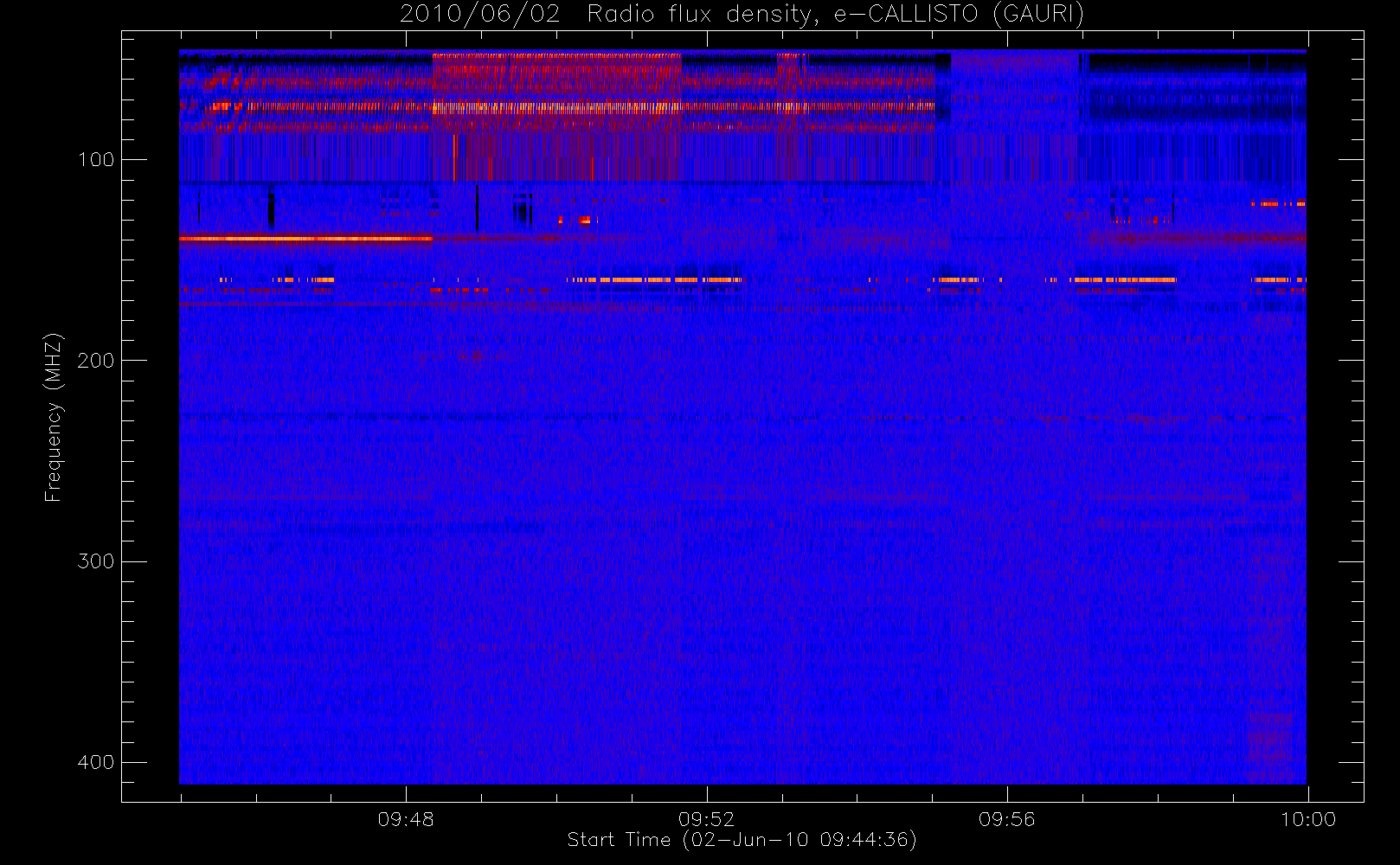The width and height of the screenshot is (1400, 865).
Task: Click the 09:56 time tick label
Action: [1006, 819]
